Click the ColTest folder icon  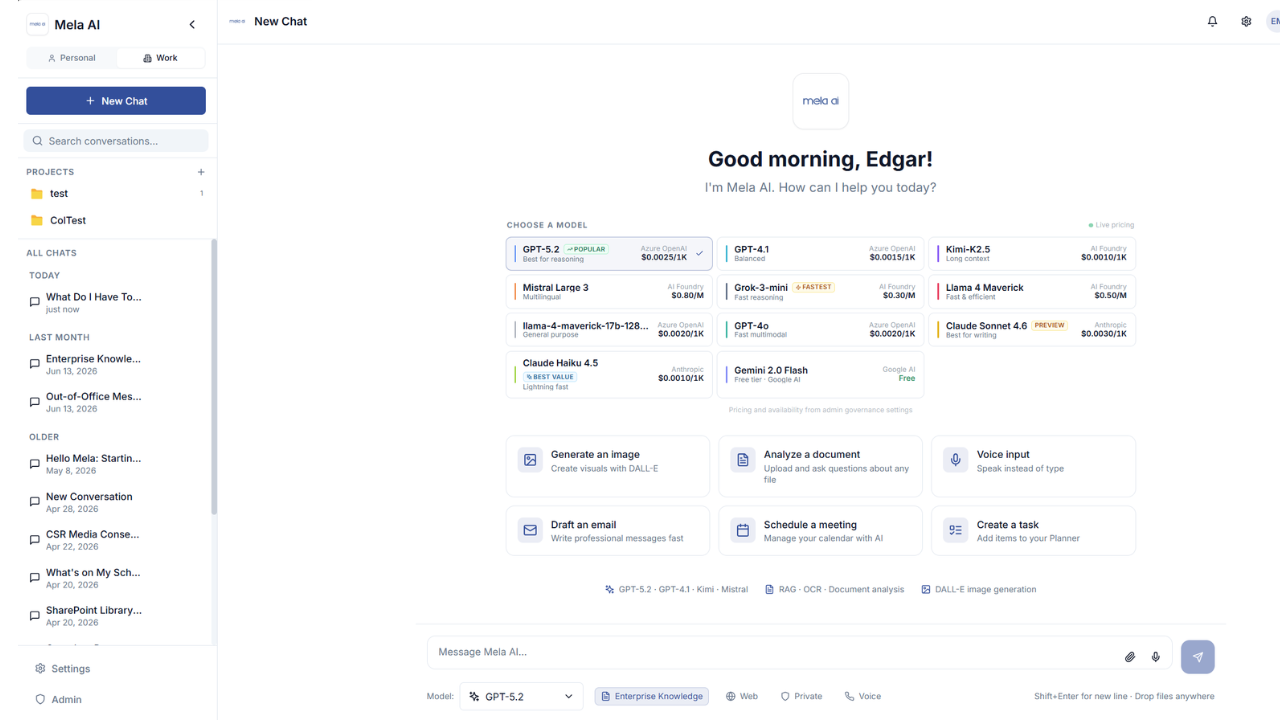37,220
